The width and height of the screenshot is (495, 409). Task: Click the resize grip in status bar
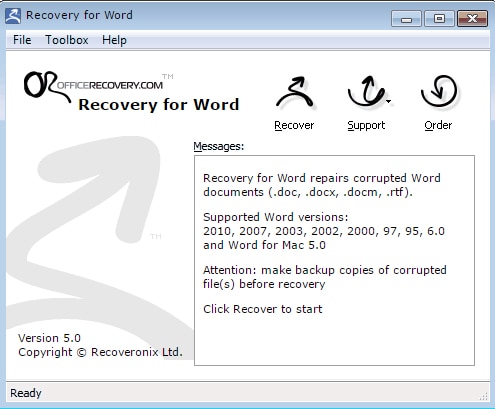point(484,396)
